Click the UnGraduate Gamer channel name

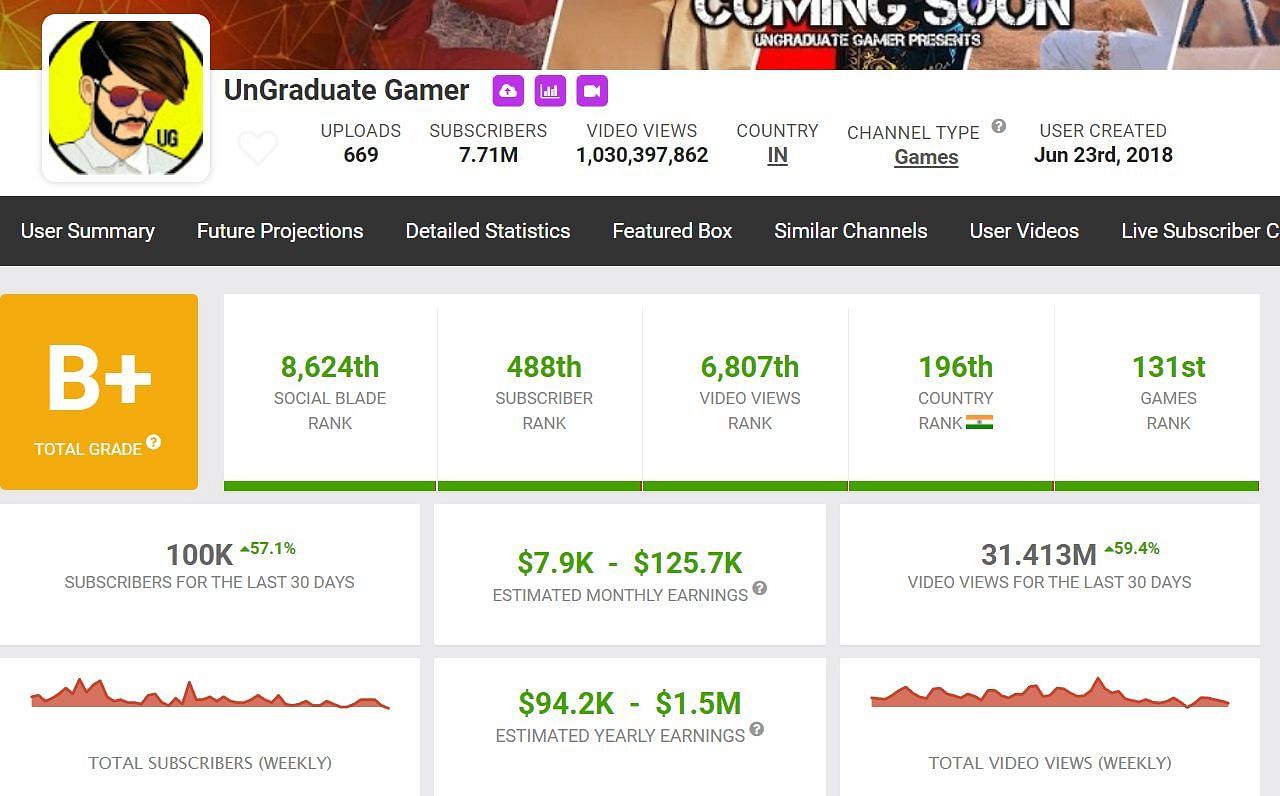tap(346, 90)
